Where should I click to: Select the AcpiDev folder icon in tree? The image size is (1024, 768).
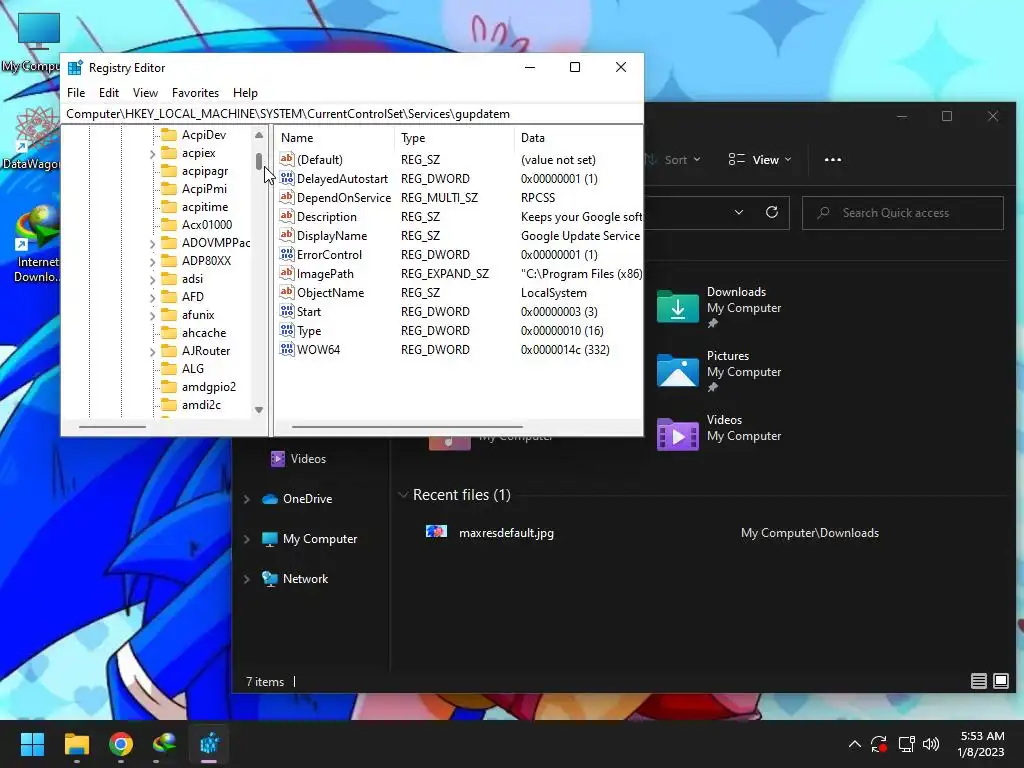tap(169, 135)
